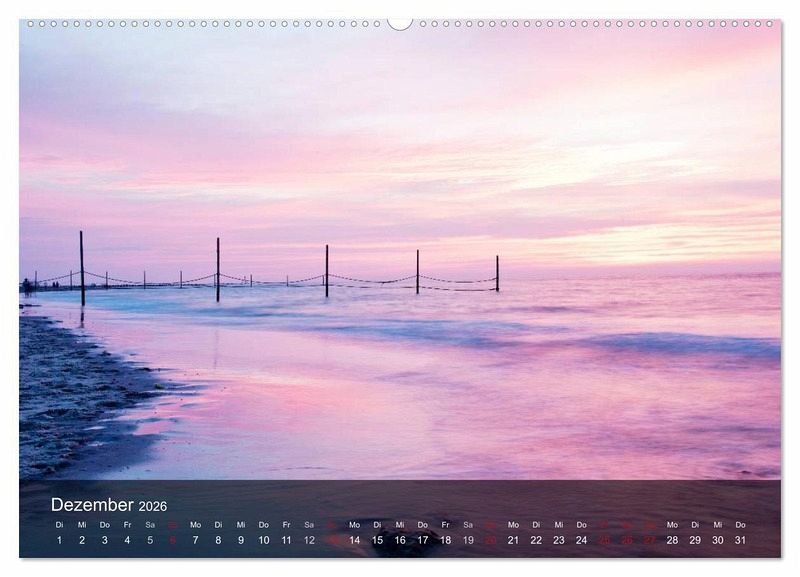The width and height of the screenshot is (800, 577).
Task: Click the Dezember 2026 month title
Action: (x=109, y=505)
